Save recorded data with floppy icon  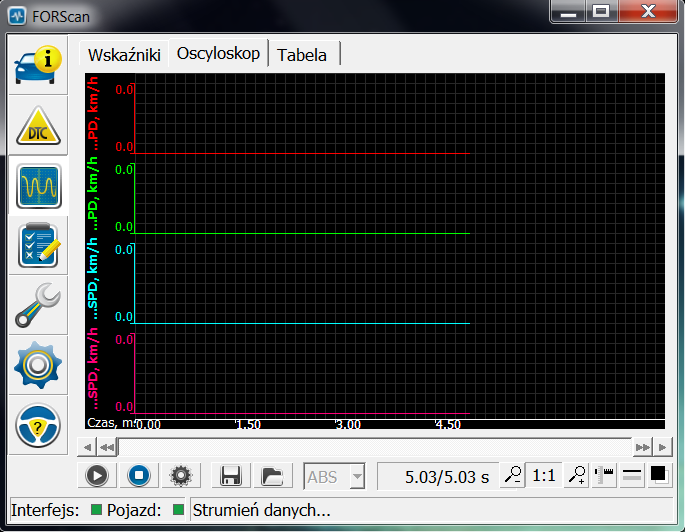coord(231,476)
